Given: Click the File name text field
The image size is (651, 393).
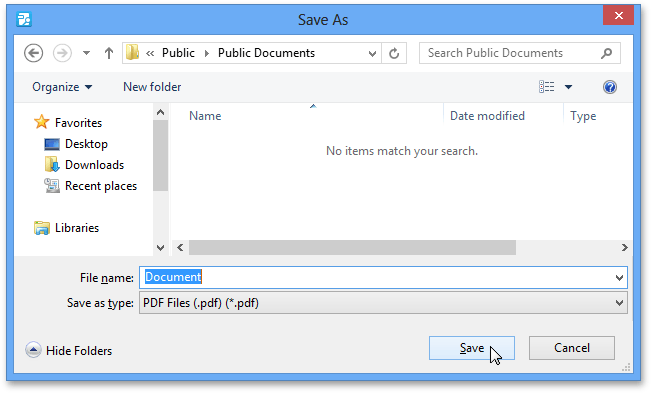Looking at the screenshot, I should click(377, 278).
